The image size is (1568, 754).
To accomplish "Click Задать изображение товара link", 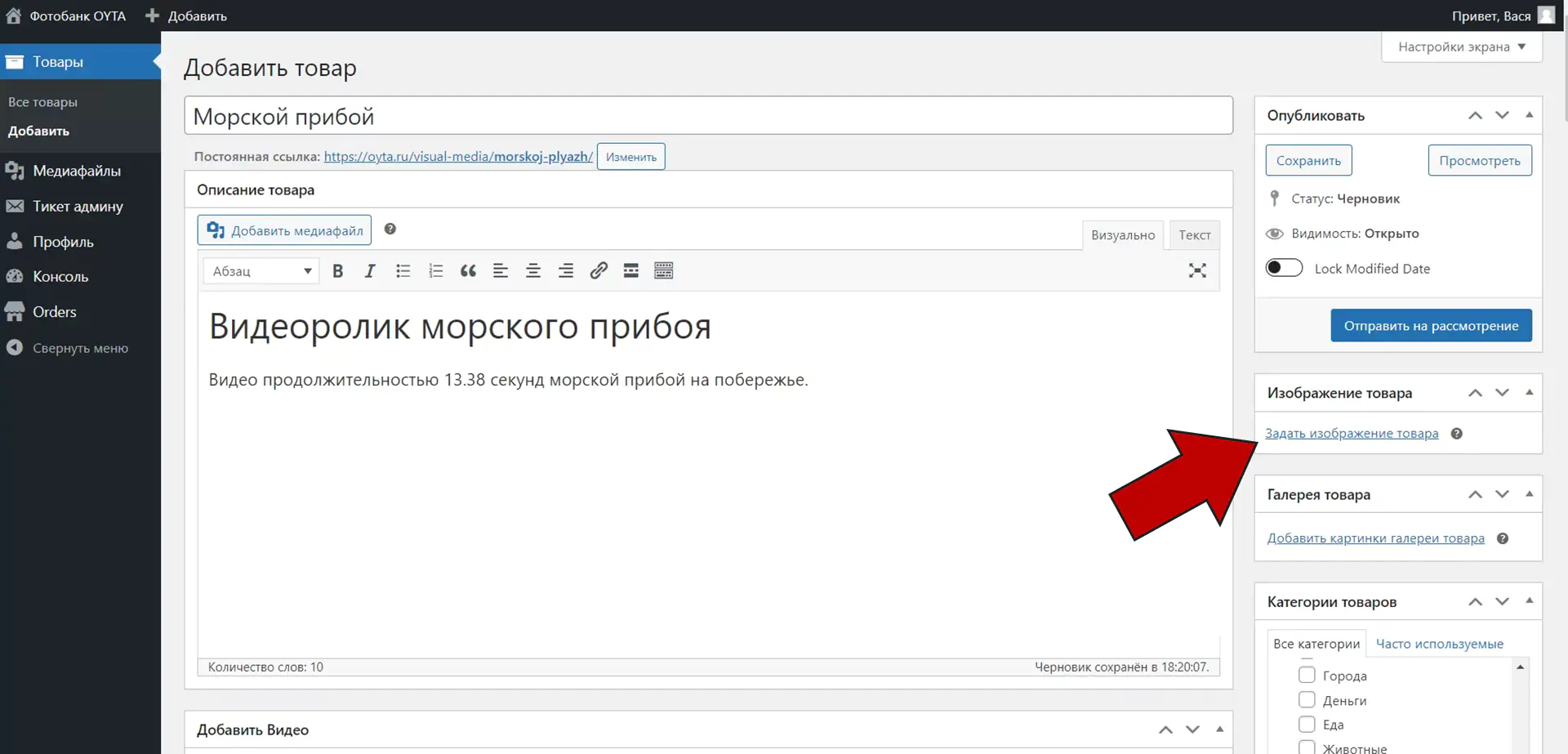I will click(1352, 434).
